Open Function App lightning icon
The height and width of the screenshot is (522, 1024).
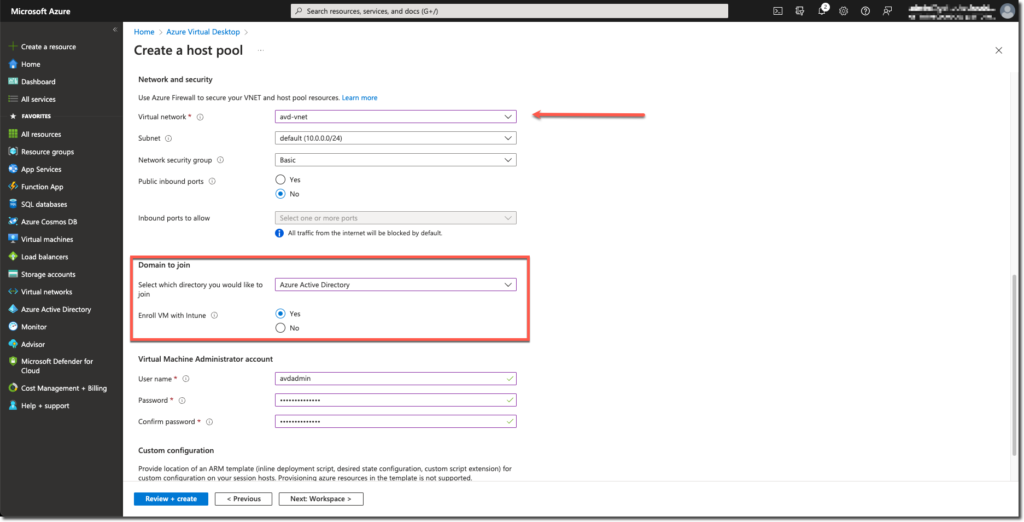[12, 186]
